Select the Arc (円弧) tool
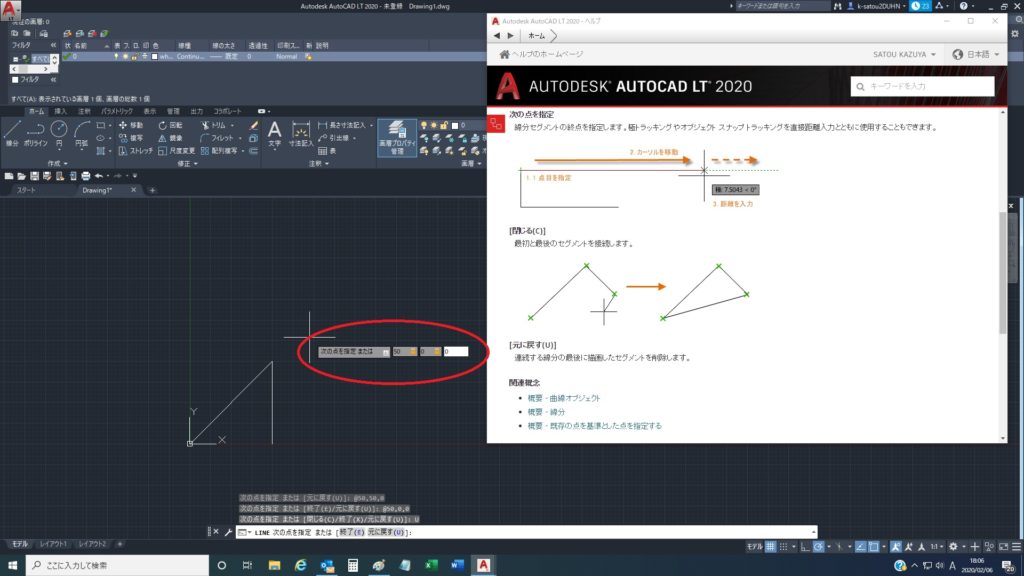 pyautogui.click(x=82, y=133)
